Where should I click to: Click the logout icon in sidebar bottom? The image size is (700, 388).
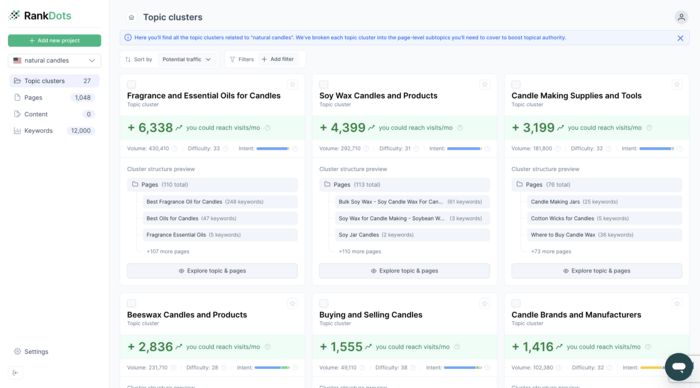click(x=16, y=373)
